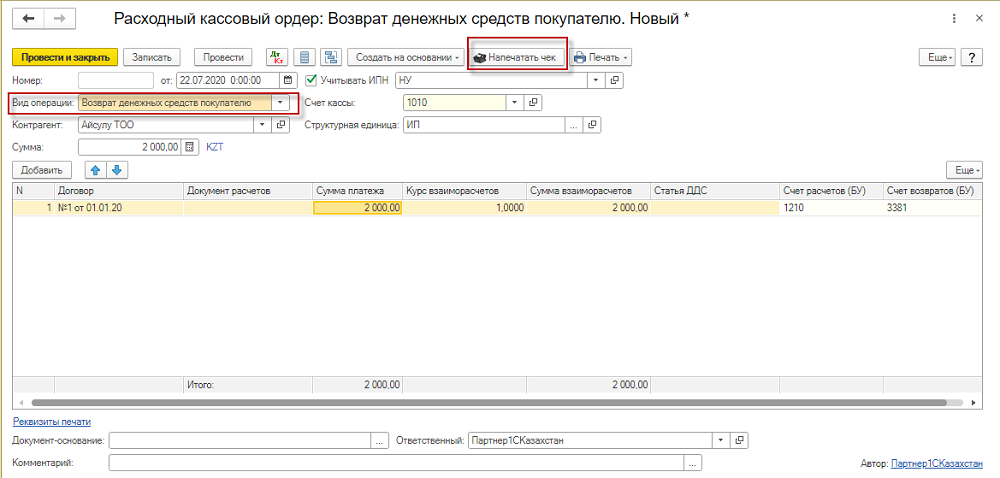Click the Номер input field
The width and height of the screenshot is (1000, 478).
coord(116,80)
